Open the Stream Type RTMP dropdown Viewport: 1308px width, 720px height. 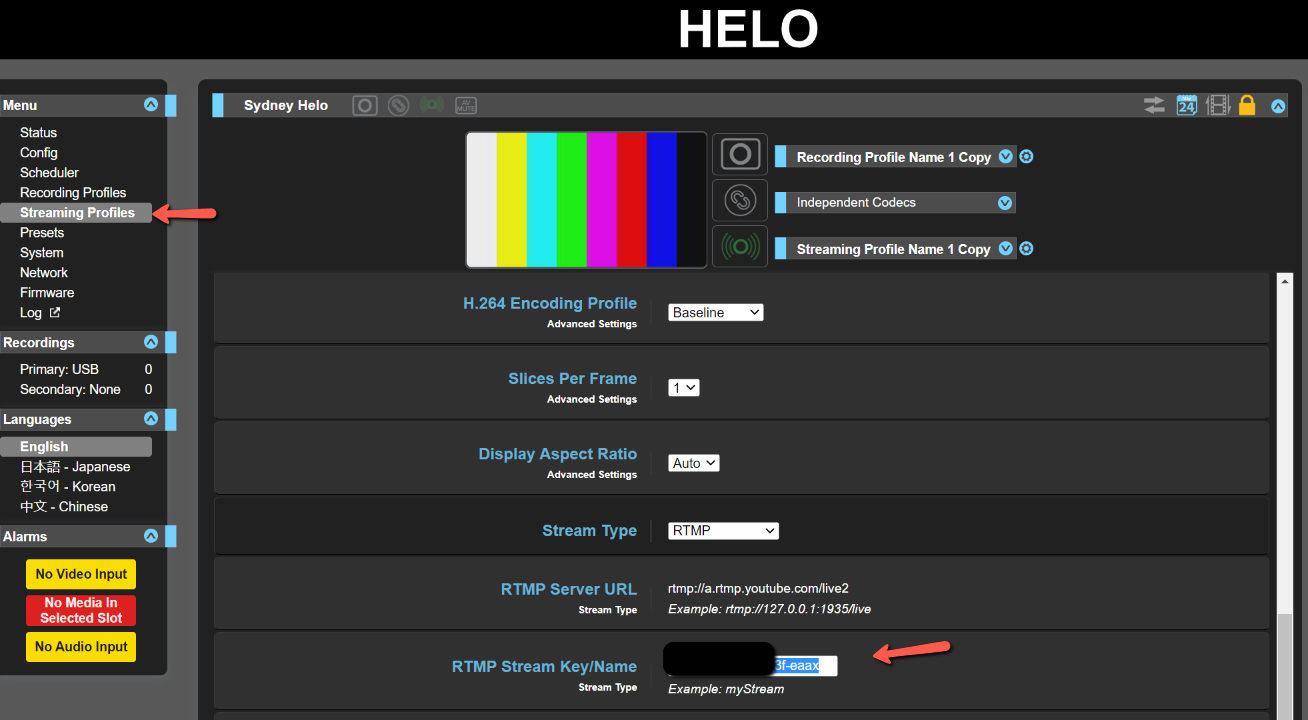pos(724,531)
